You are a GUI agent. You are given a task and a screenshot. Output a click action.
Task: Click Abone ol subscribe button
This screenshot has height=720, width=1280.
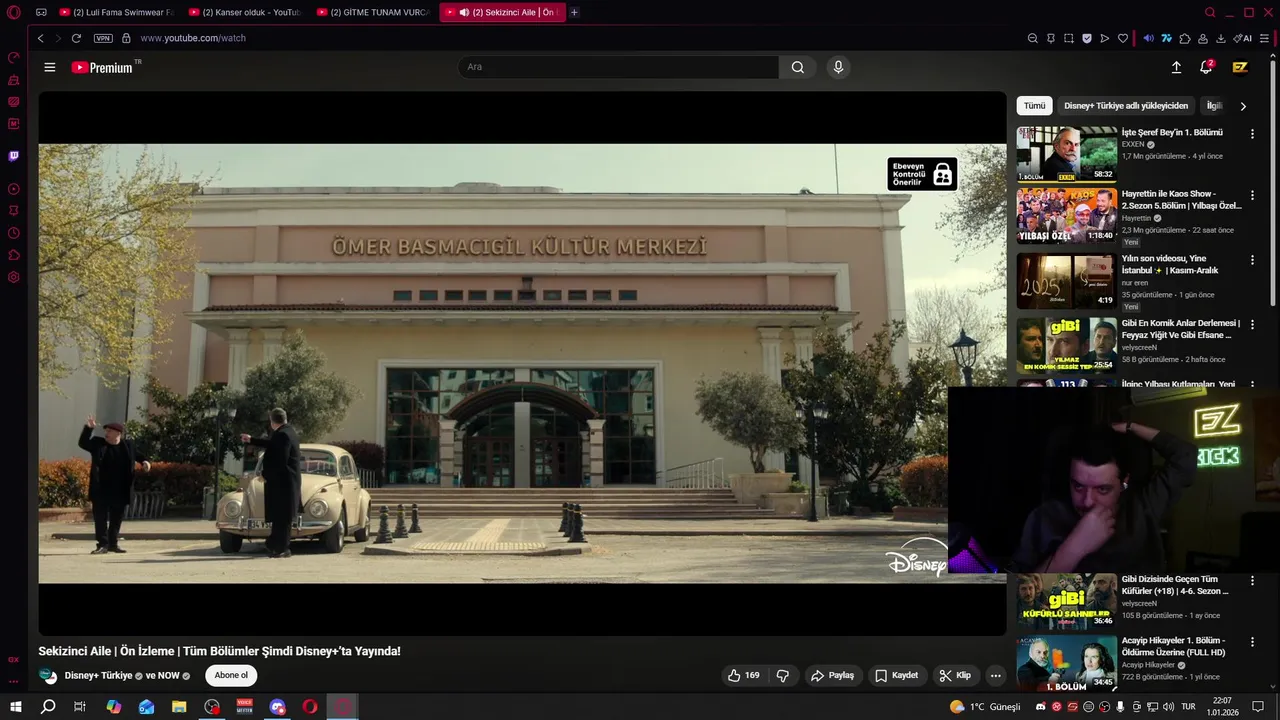pyautogui.click(x=231, y=675)
